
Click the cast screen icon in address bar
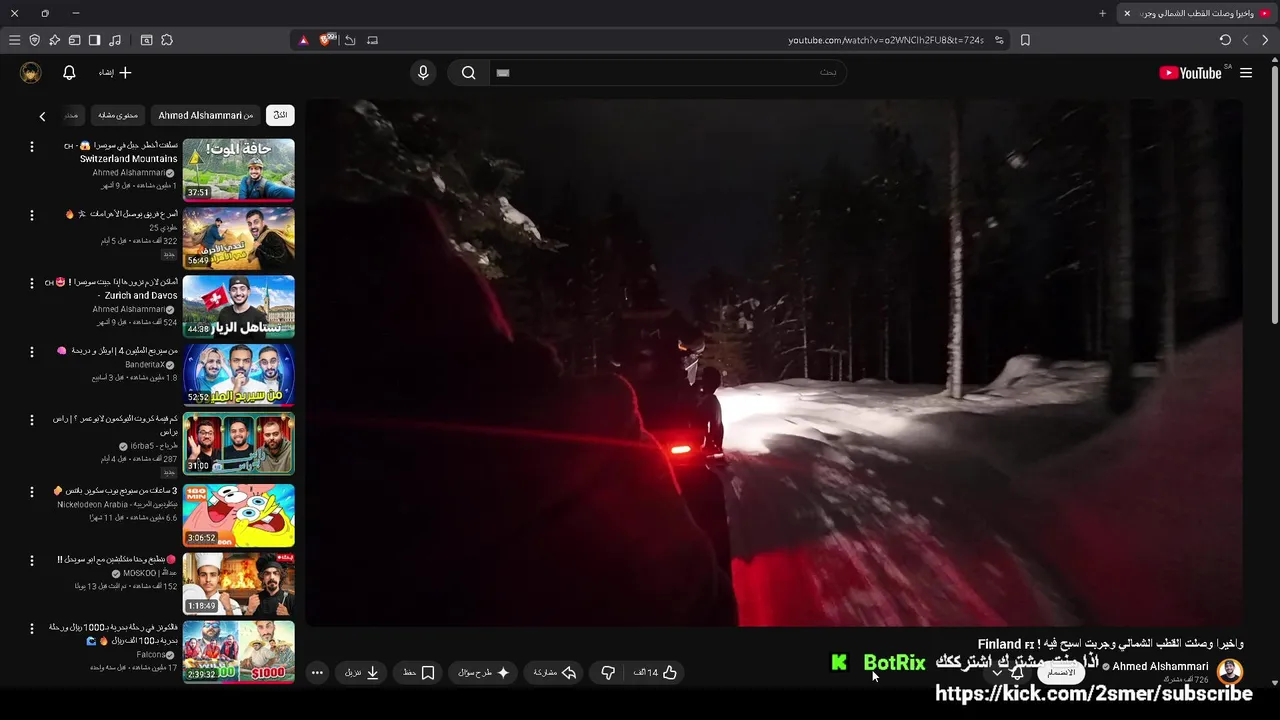[372, 40]
